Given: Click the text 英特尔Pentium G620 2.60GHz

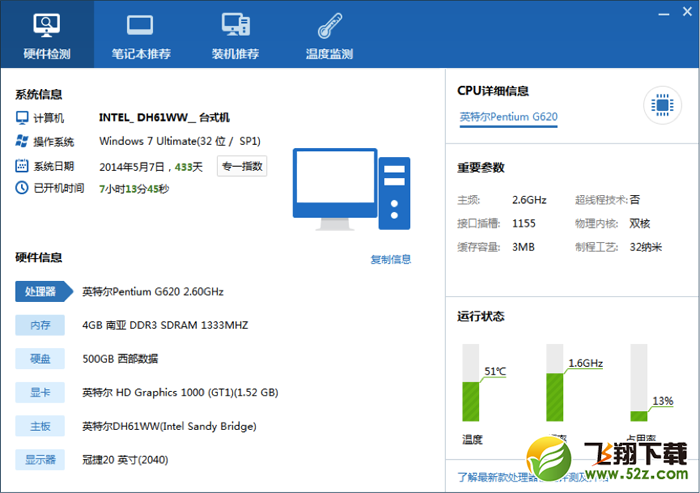Looking at the screenshot, I should [153, 292].
